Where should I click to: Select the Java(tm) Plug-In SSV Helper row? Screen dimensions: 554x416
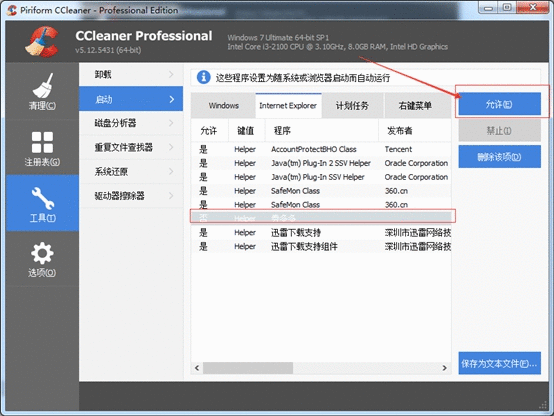(x=321, y=177)
